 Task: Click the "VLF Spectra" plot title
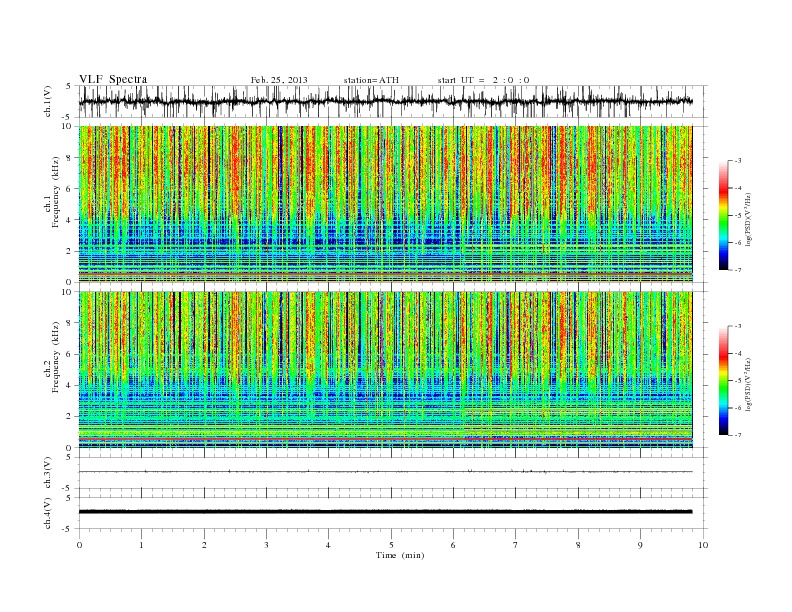click(x=113, y=79)
